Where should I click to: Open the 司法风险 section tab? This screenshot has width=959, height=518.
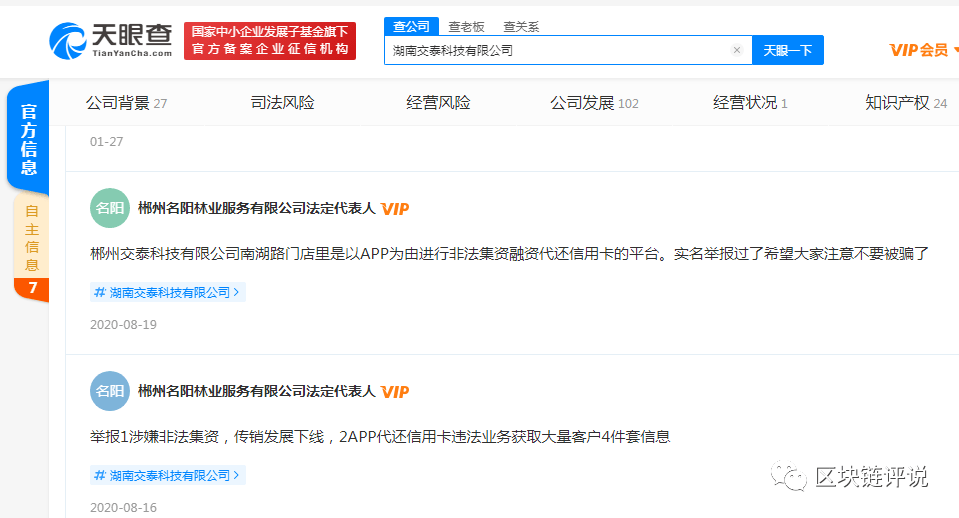coord(283,103)
